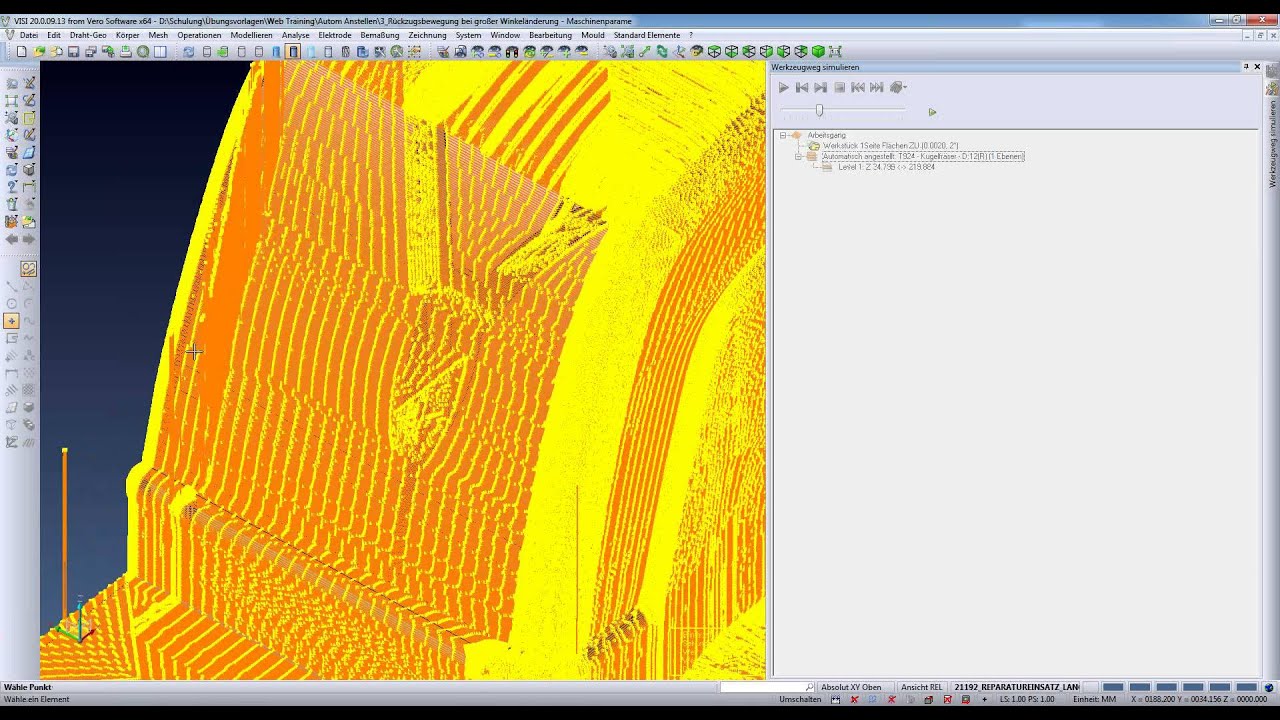Pin the Werkzeugweg simulieren panel
The image size is (1280, 720).
click(1246, 67)
